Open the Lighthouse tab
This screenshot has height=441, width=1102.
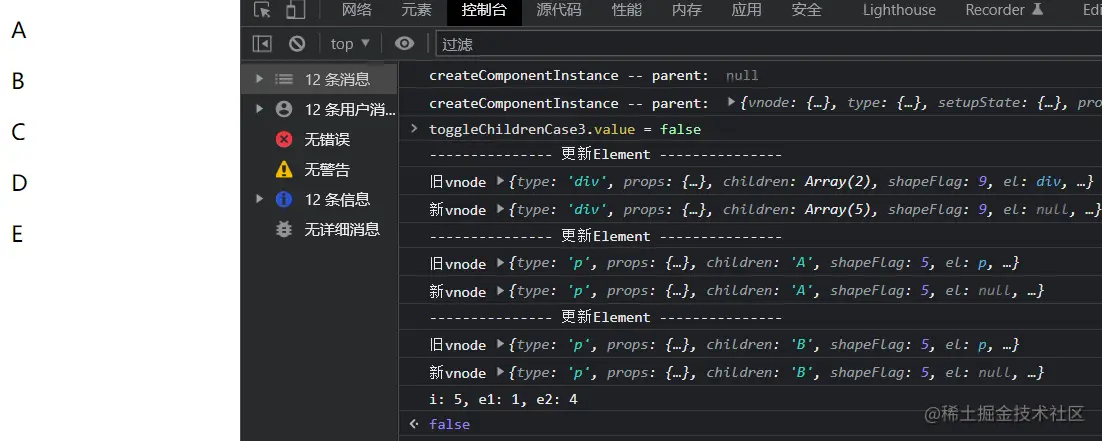coord(899,10)
